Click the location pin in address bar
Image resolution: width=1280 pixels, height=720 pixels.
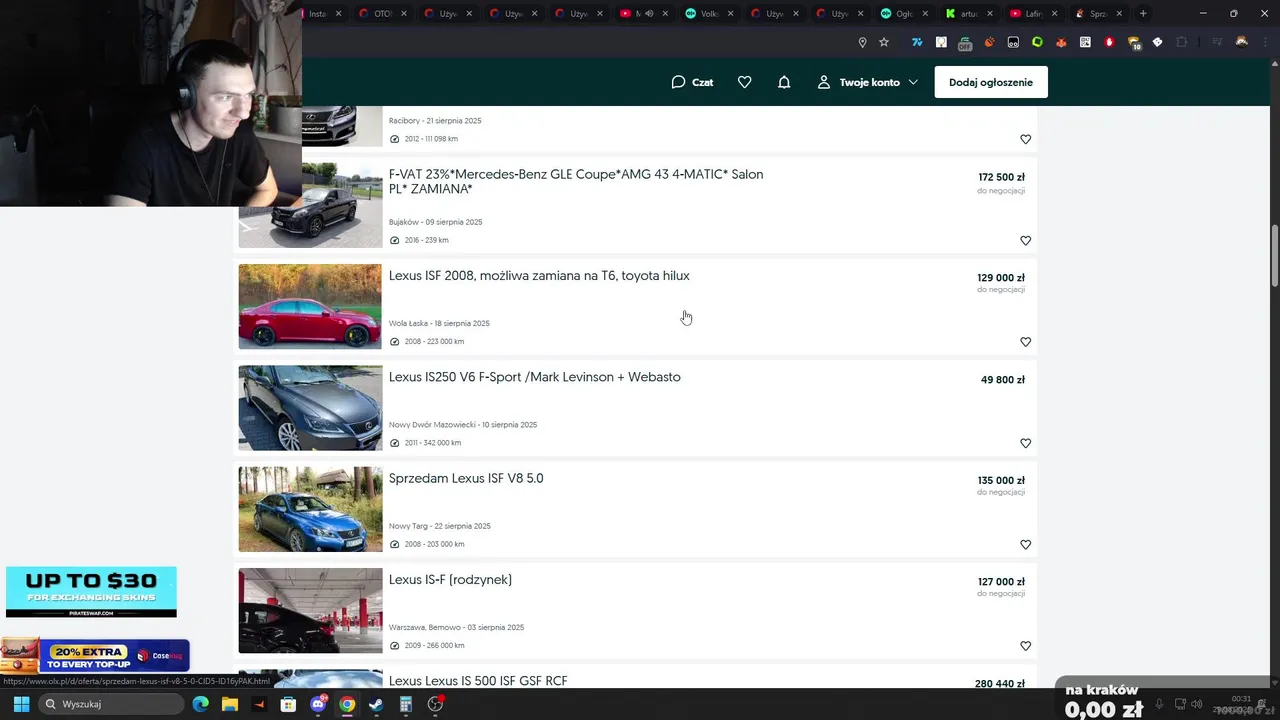(x=862, y=42)
